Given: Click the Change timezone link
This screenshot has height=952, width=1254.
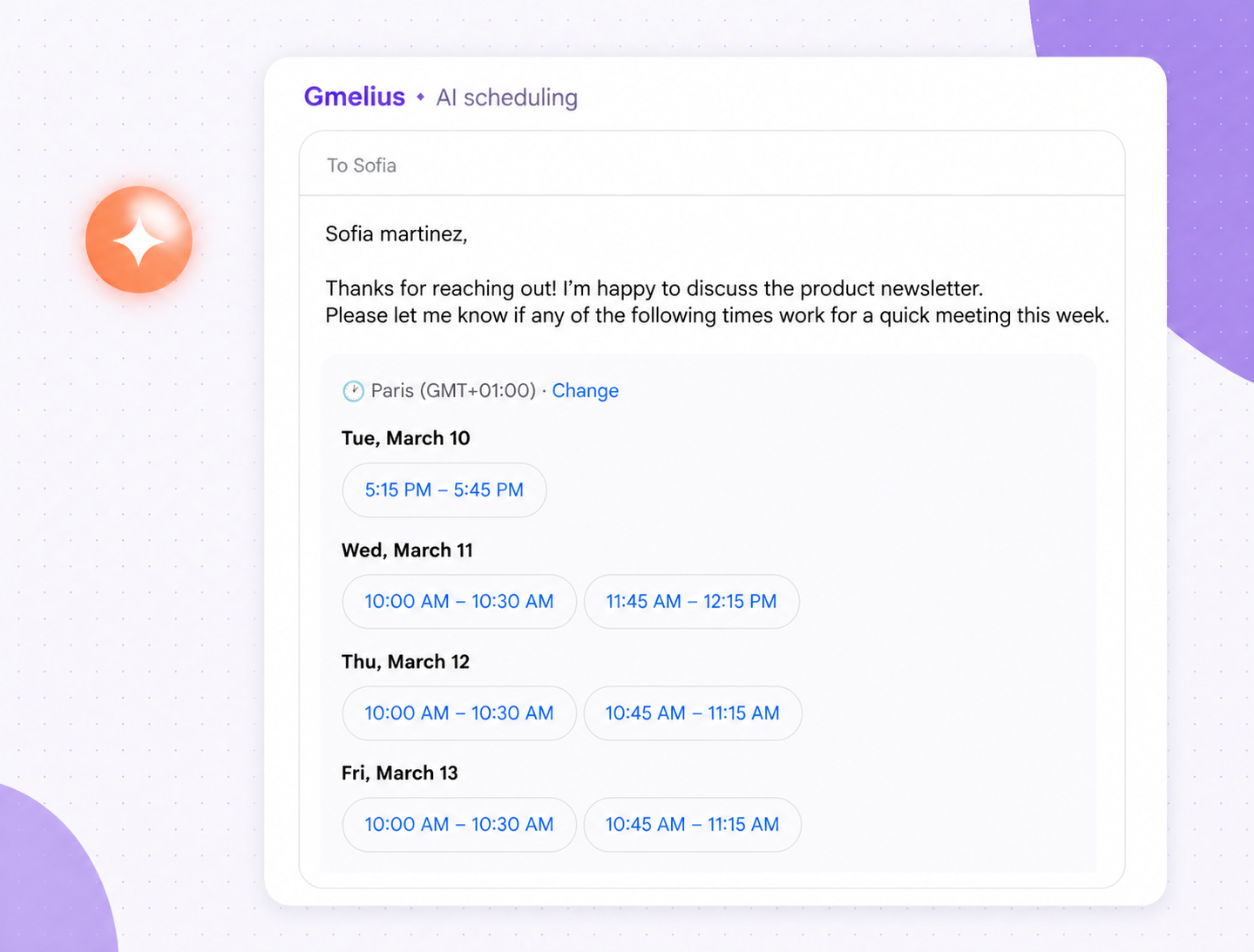Looking at the screenshot, I should [x=586, y=391].
